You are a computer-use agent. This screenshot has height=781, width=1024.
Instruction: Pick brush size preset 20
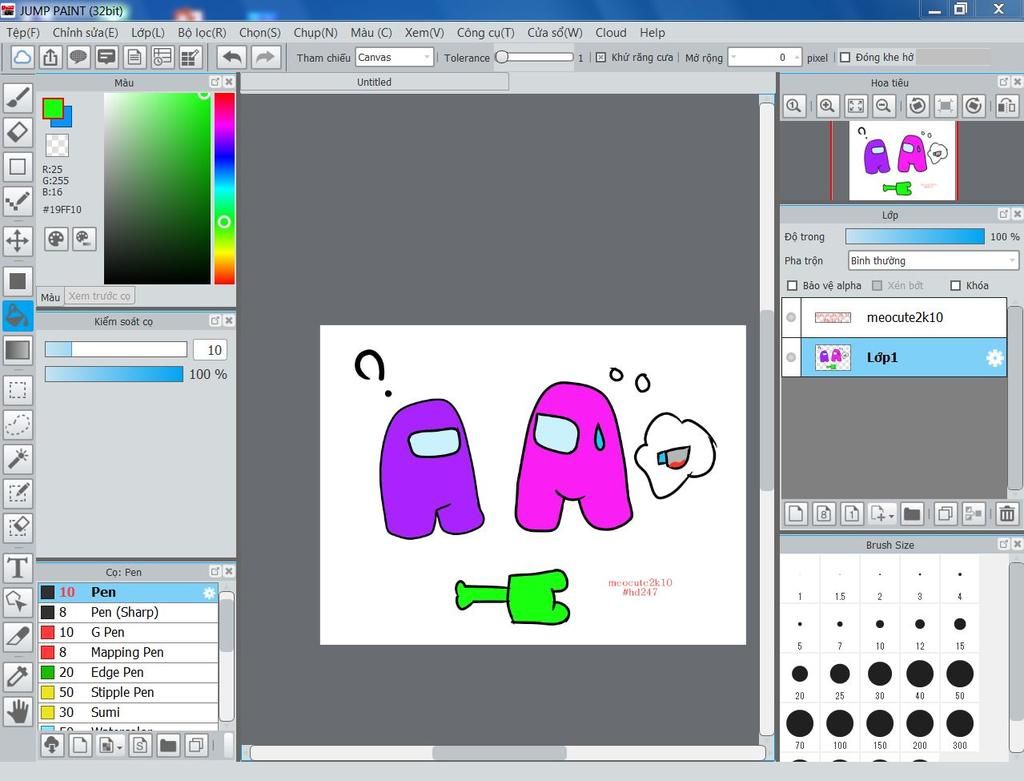800,679
